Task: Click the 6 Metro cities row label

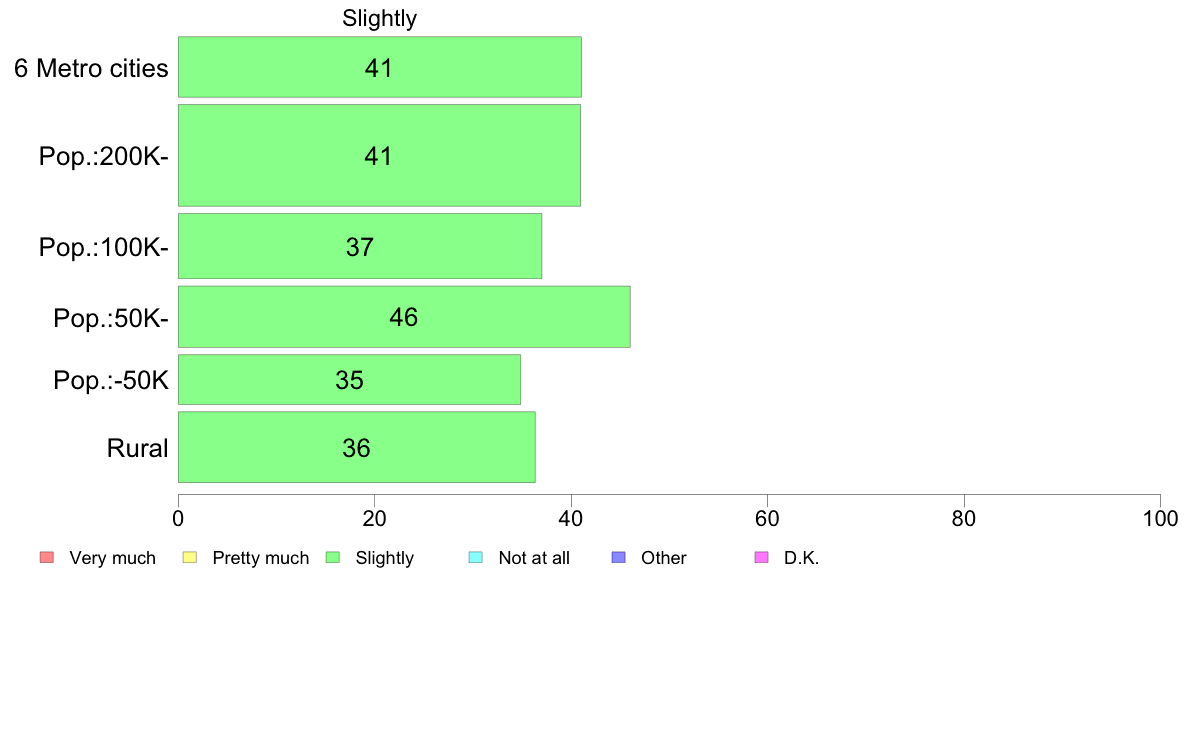Action: click(x=91, y=68)
